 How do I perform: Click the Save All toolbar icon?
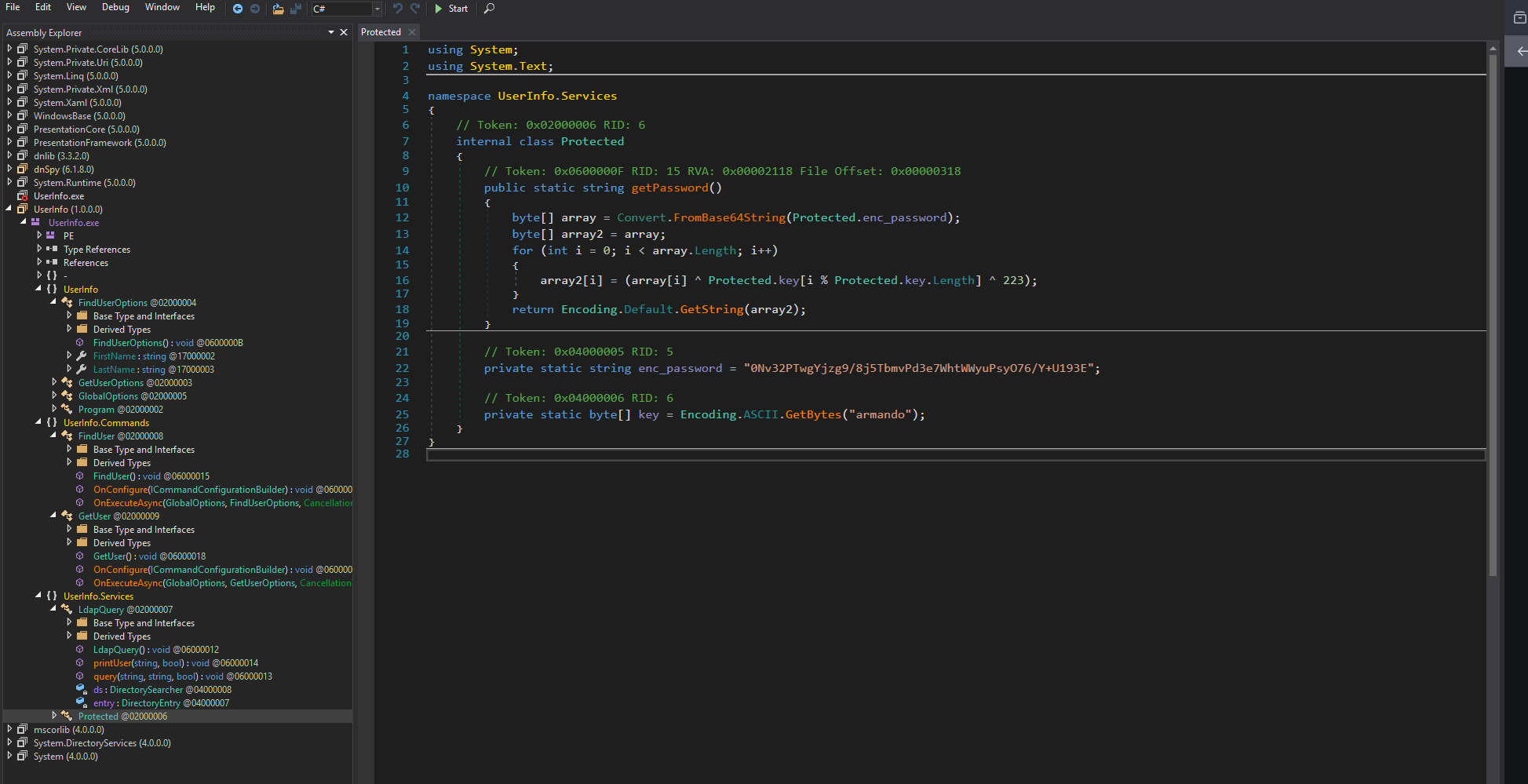point(296,9)
